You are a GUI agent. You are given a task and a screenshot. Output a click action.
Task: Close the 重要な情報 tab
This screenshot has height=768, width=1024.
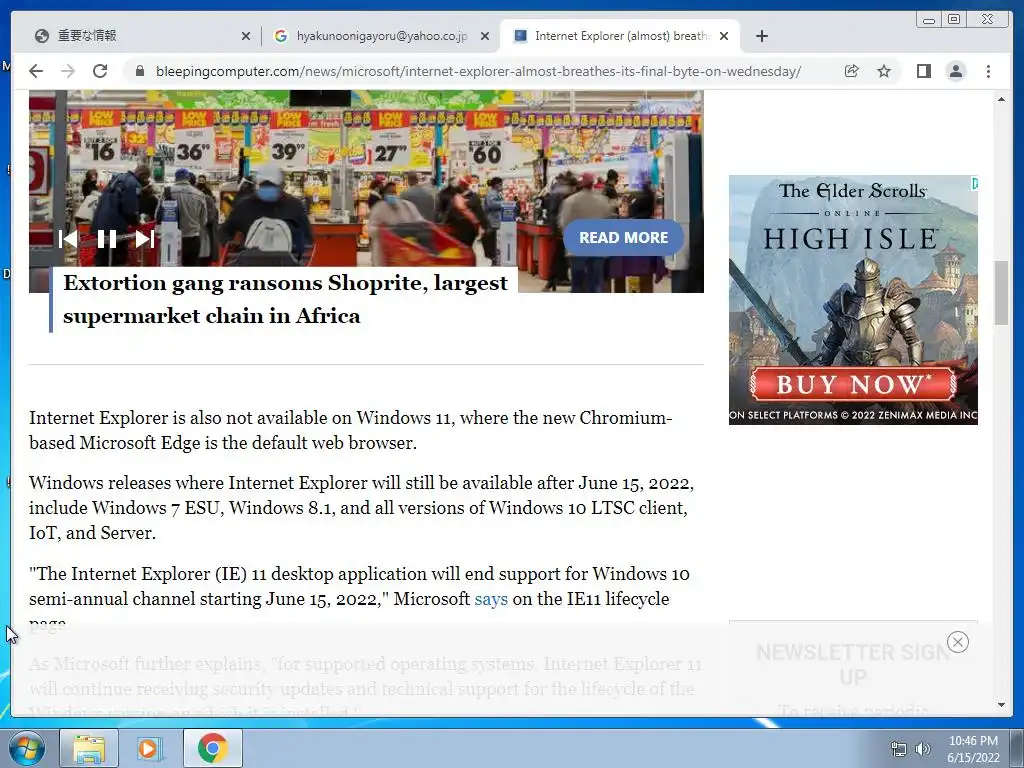click(x=246, y=37)
